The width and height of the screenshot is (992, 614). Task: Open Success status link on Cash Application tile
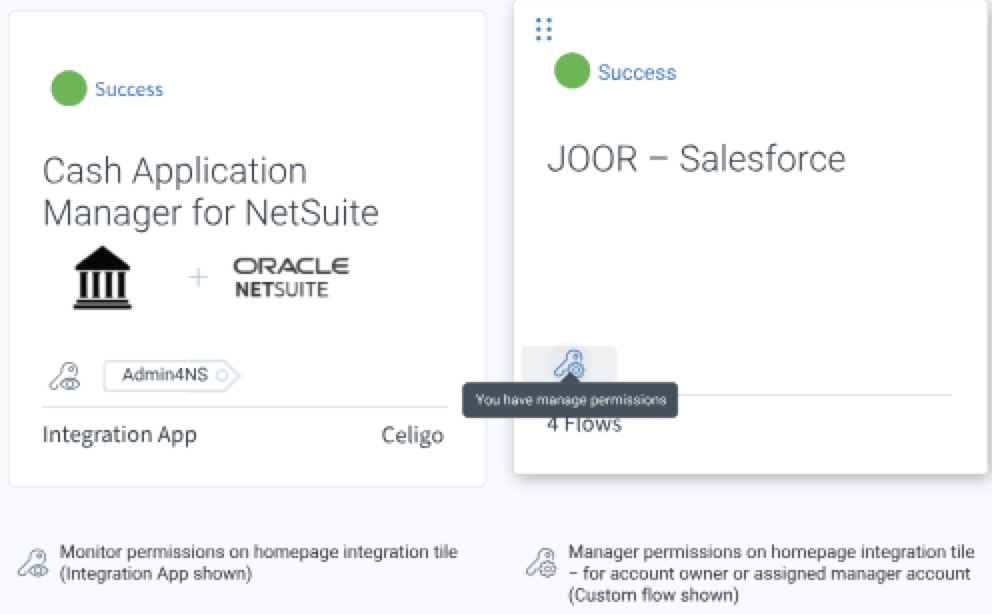[x=129, y=89]
